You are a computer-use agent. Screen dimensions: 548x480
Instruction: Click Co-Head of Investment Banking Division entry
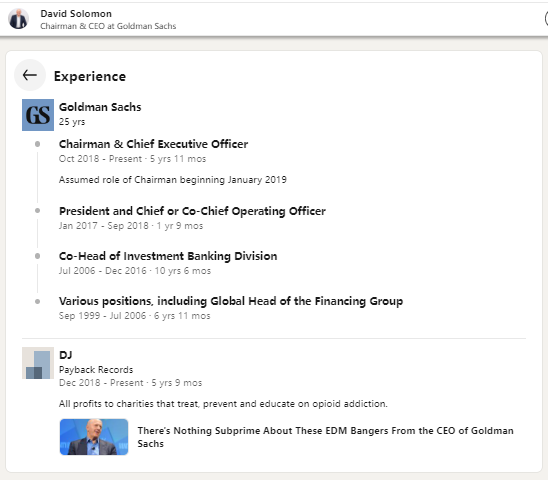[168, 256]
